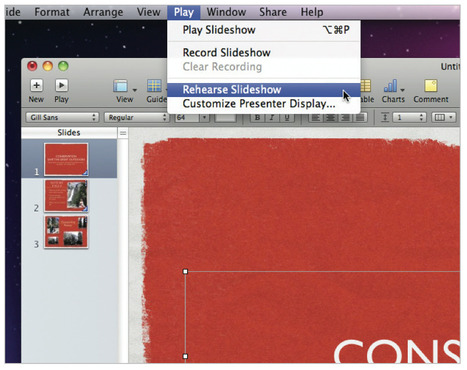467x370 pixels.
Task: Click the text color well
Action: point(226,118)
